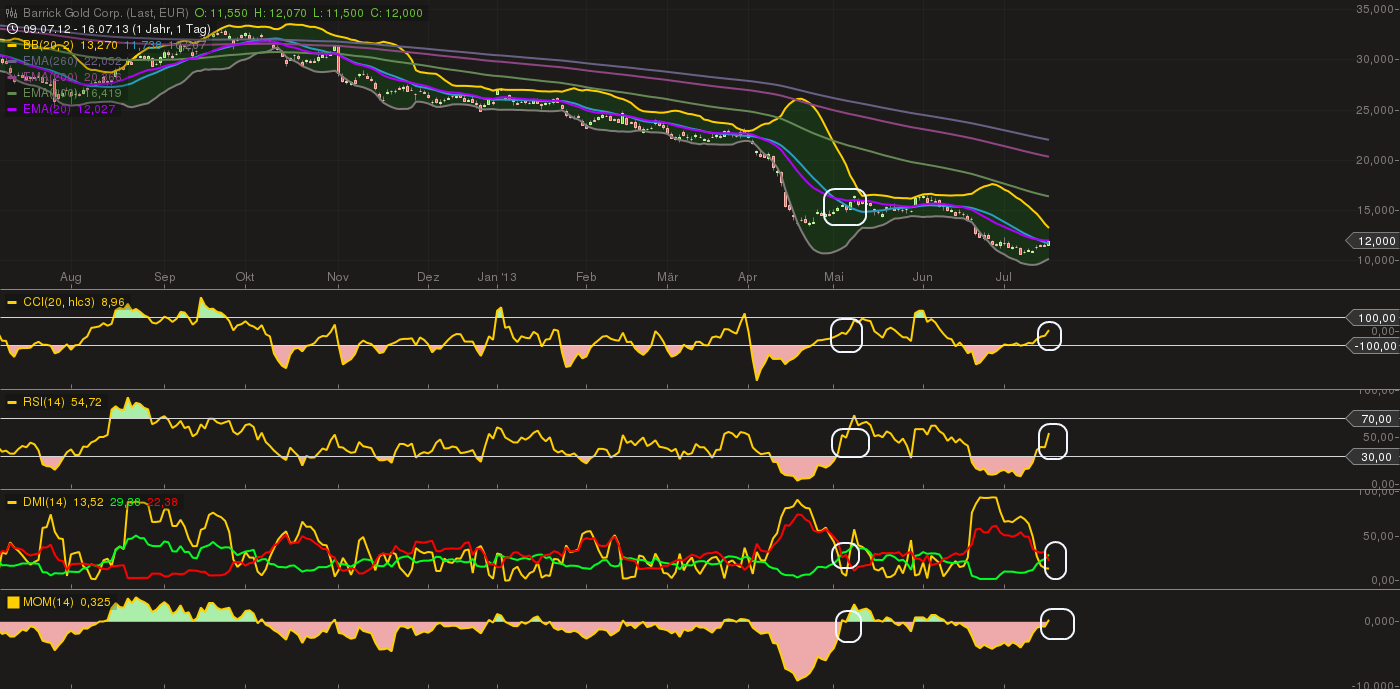Screen dimensions: 1400x689
Task: Select the Apr label on the time axis
Action: [747, 277]
